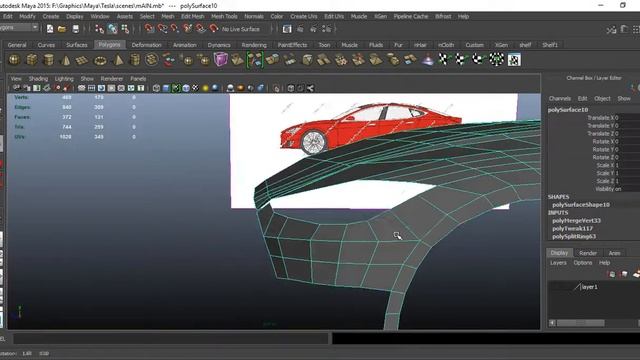Create a polygon plane from the shelf
The image size is (640, 360).
click(x=82, y=60)
